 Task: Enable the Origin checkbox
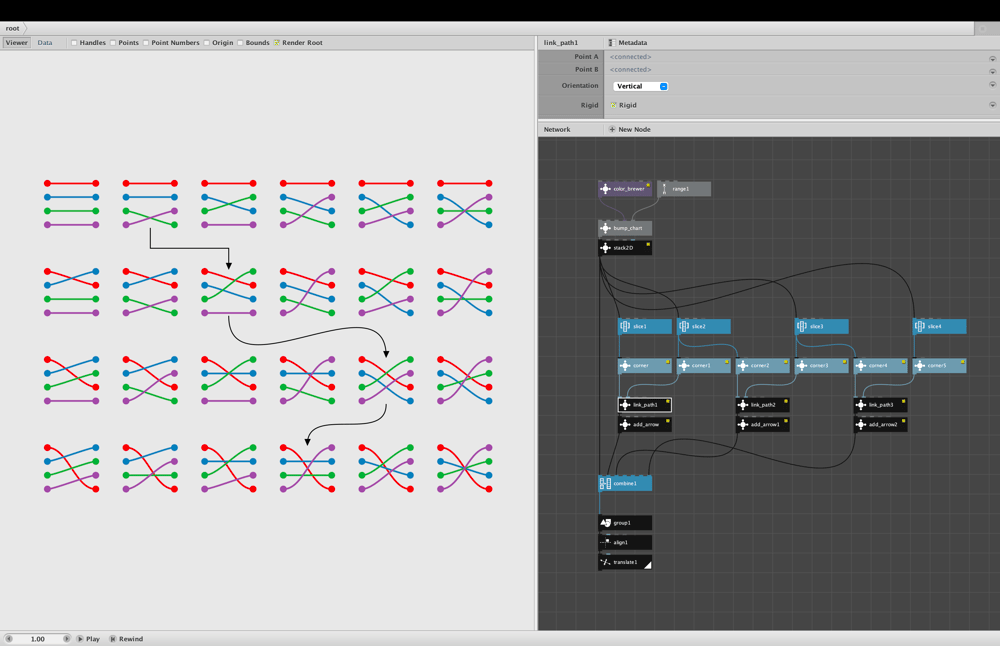click(x=207, y=43)
